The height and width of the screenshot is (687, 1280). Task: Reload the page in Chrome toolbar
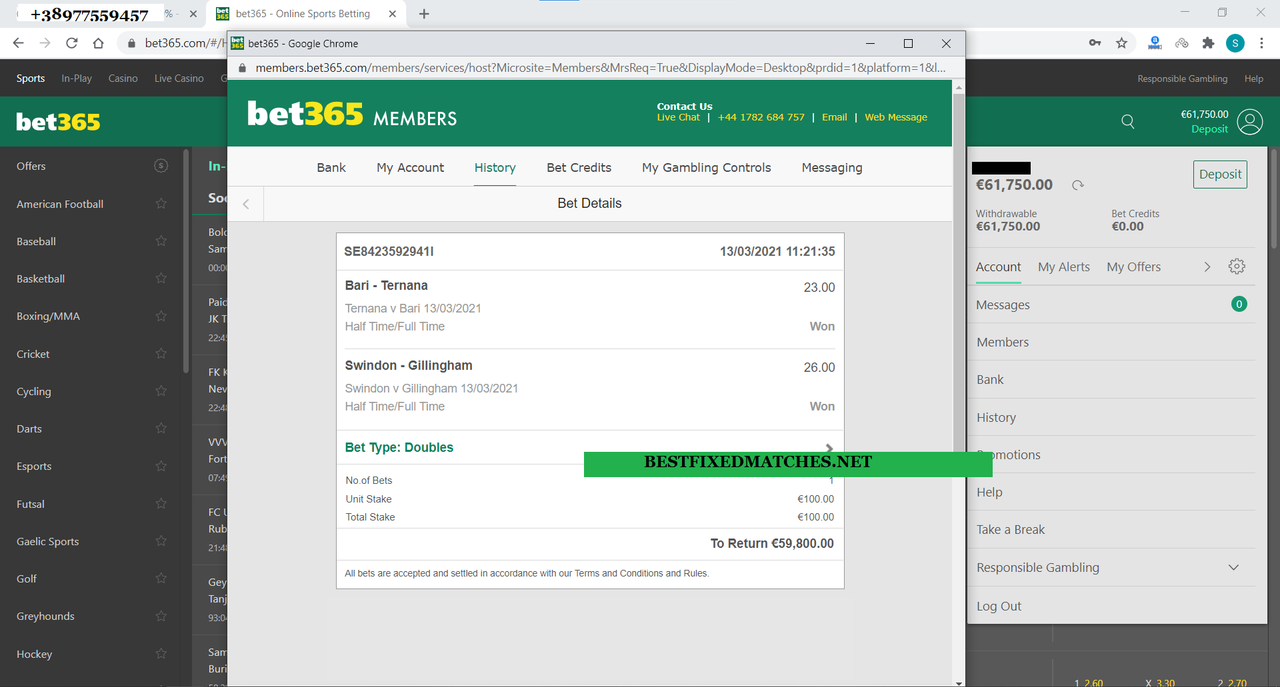(71, 43)
